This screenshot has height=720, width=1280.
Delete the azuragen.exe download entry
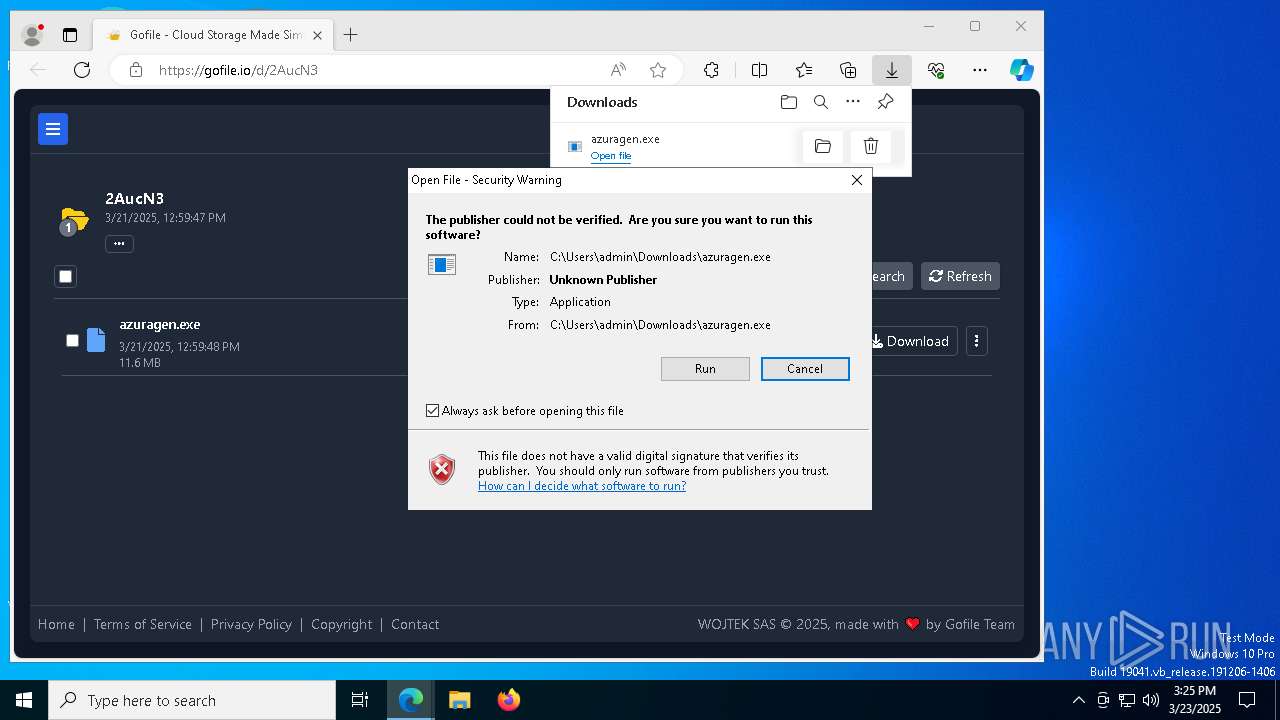tap(871, 147)
